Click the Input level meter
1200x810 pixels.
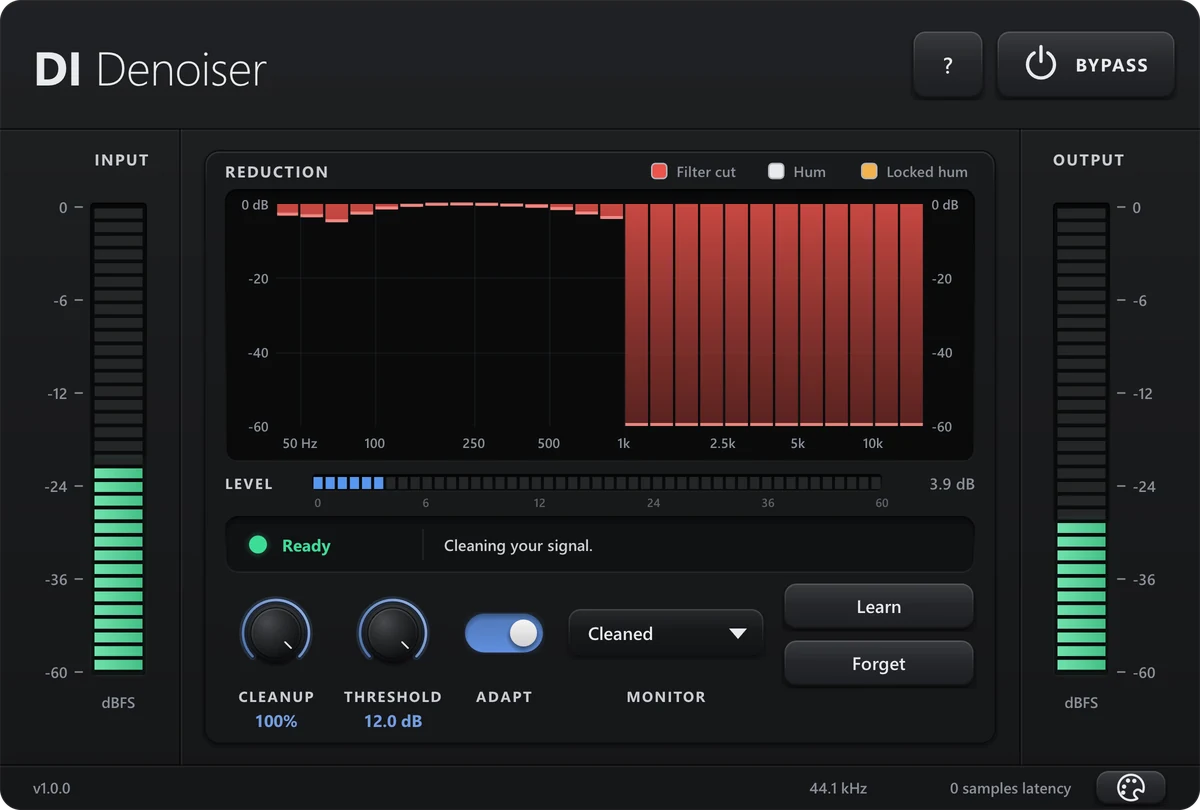(x=118, y=438)
